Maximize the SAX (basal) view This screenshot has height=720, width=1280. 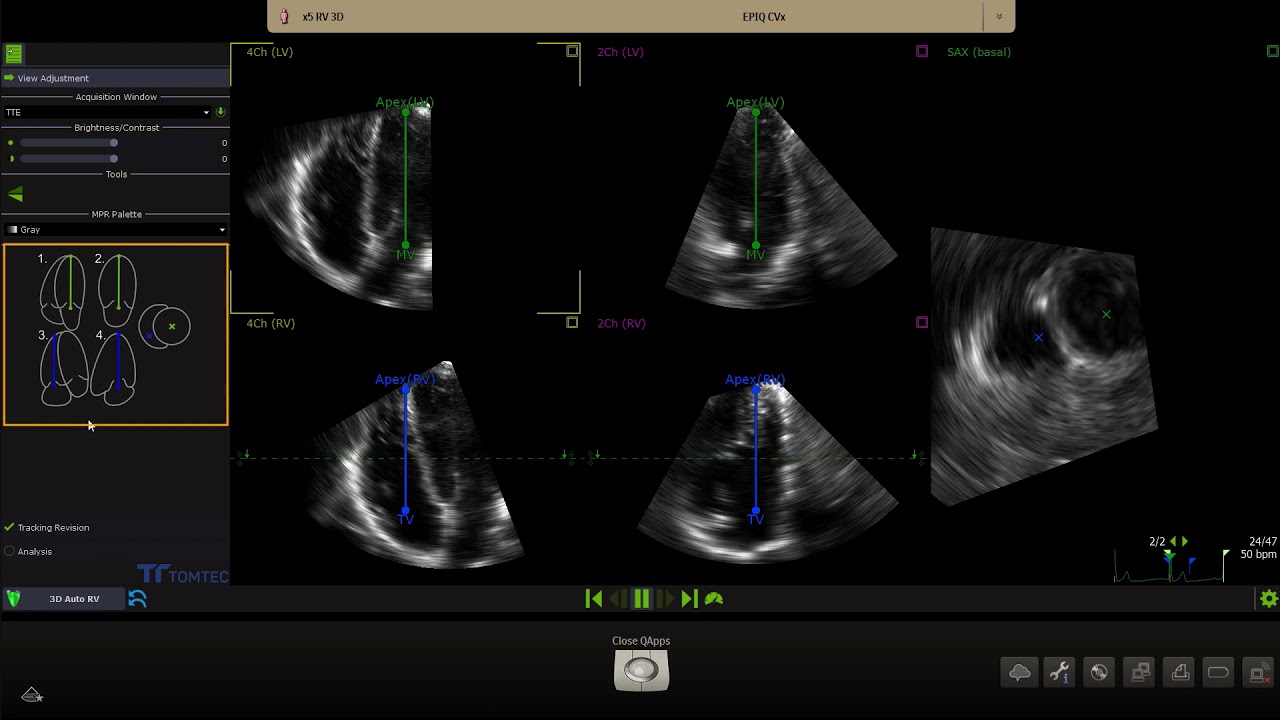[x=1273, y=51]
